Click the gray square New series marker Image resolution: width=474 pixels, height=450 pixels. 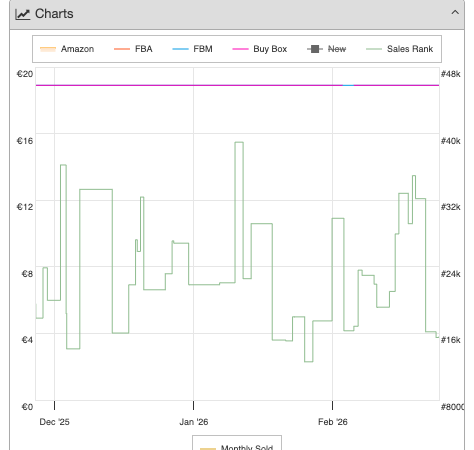315,49
